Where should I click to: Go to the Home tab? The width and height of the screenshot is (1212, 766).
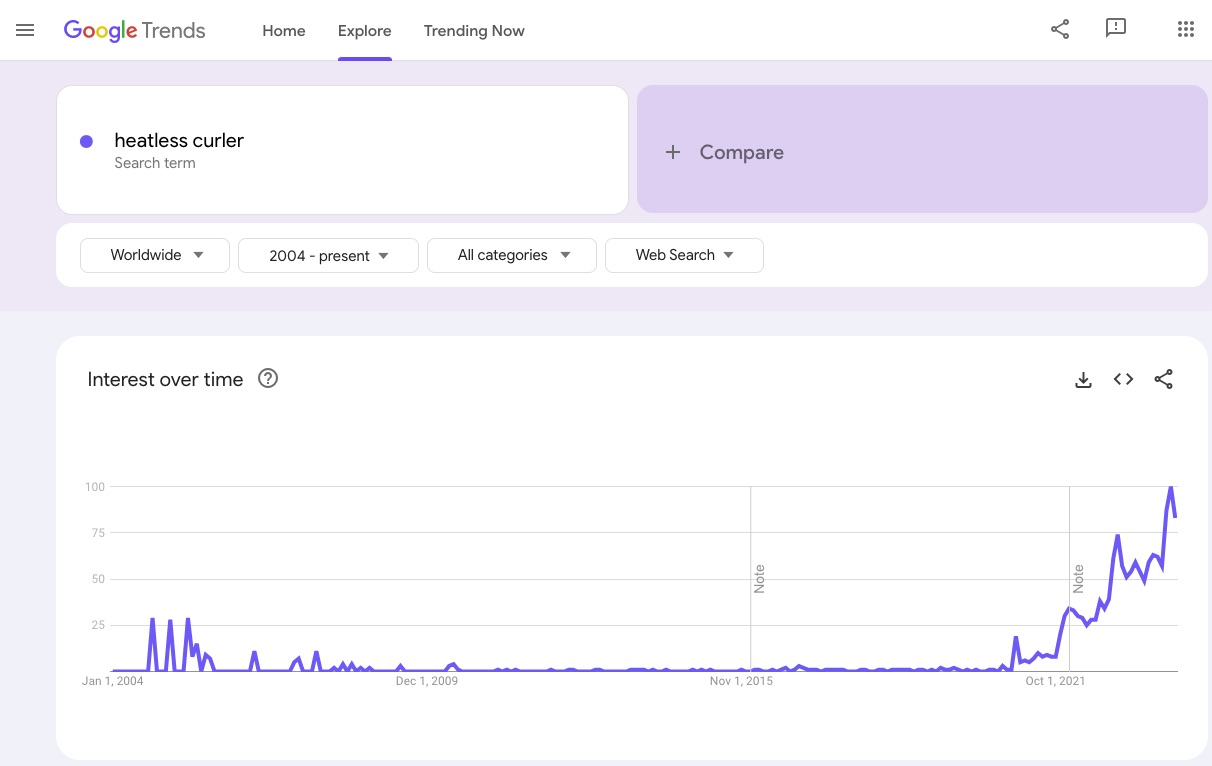point(284,31)
